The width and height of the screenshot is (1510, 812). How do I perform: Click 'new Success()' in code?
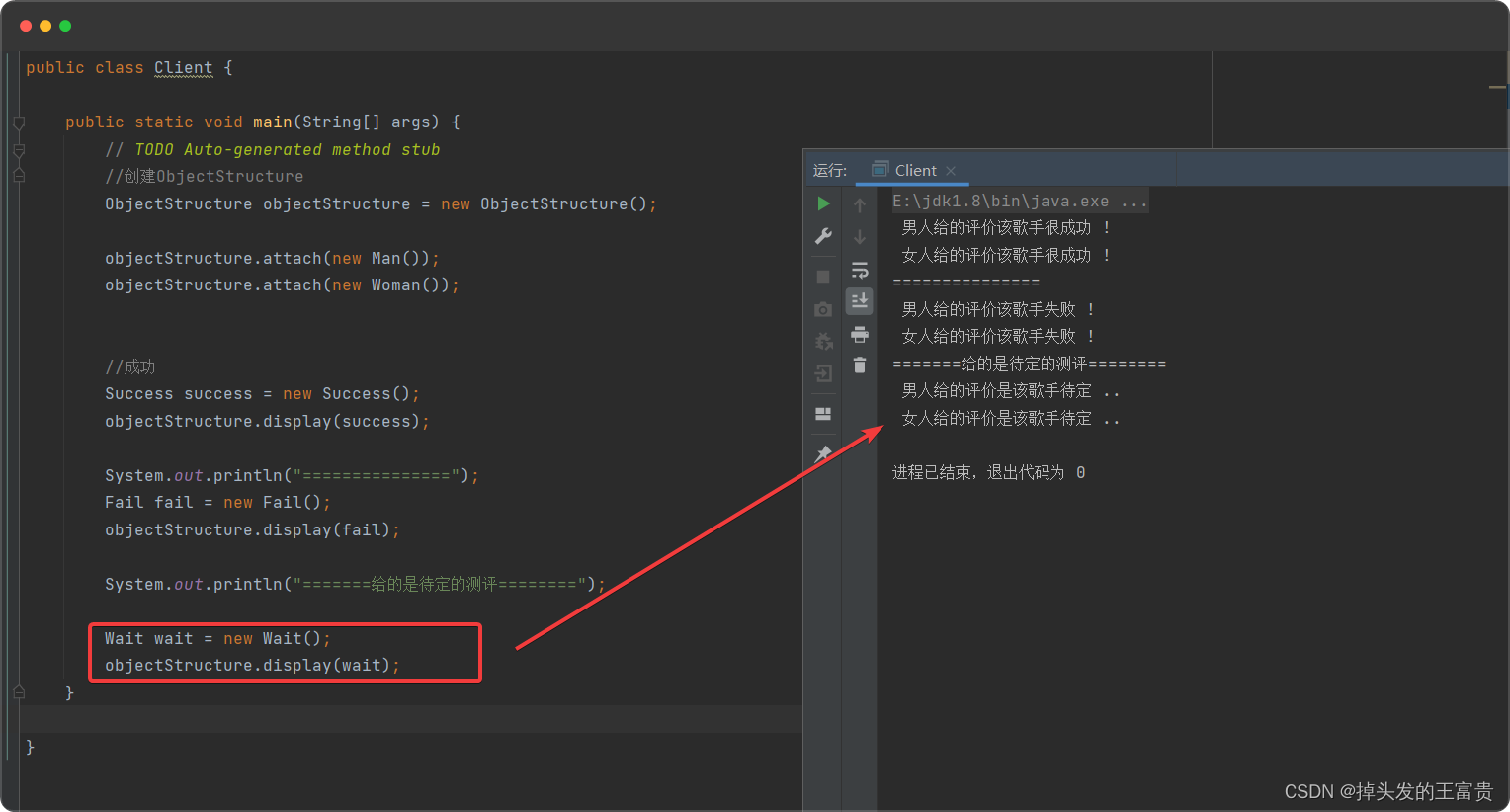click(x=347, y=394)
